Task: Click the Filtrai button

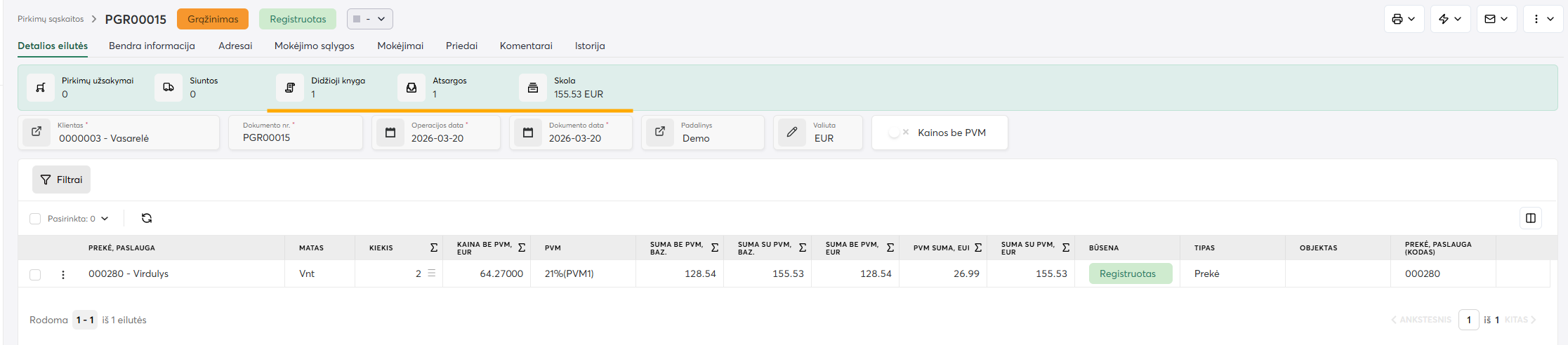Action: (61, 180)
